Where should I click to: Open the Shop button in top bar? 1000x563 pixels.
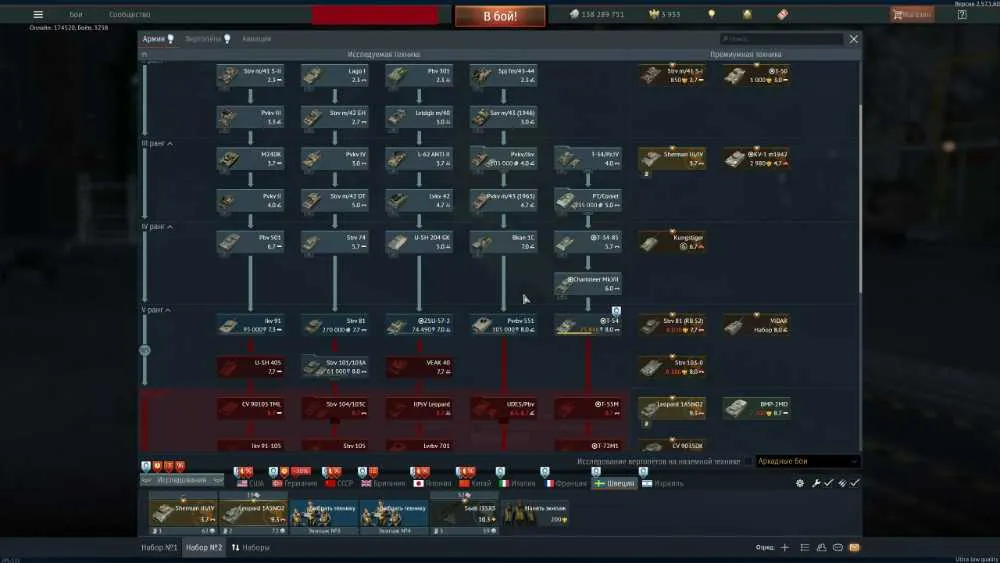click(x=912, y=14)
